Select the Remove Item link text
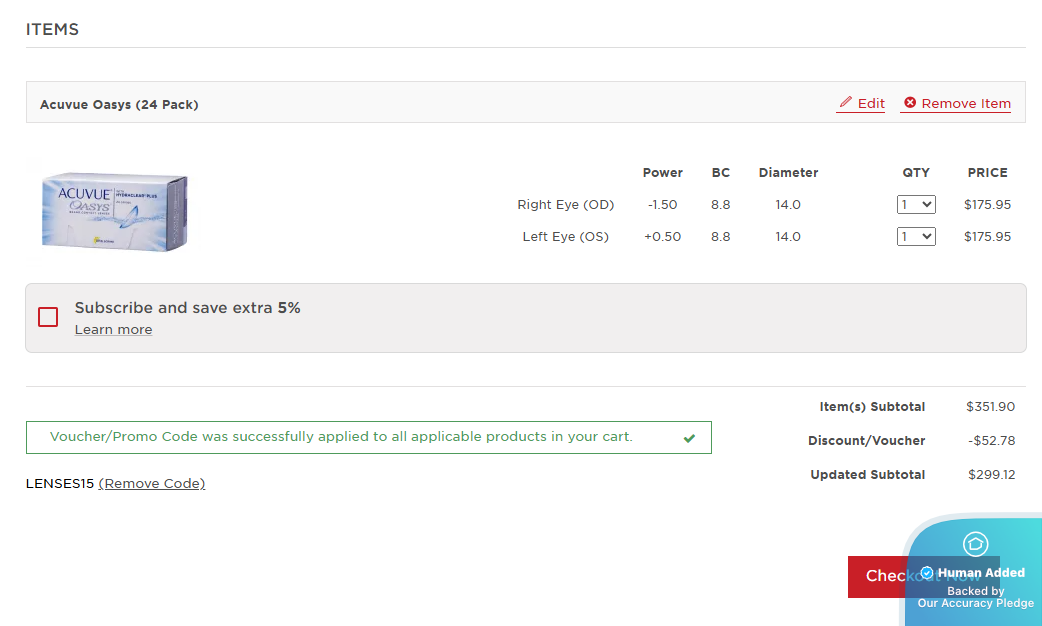 (x=966, y=103)
